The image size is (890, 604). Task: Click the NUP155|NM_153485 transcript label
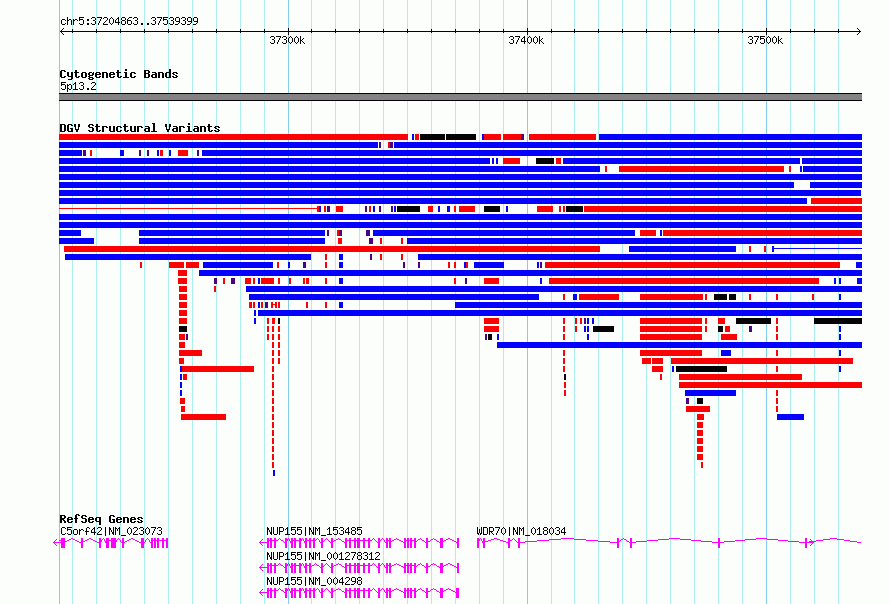tap(314, 531)
